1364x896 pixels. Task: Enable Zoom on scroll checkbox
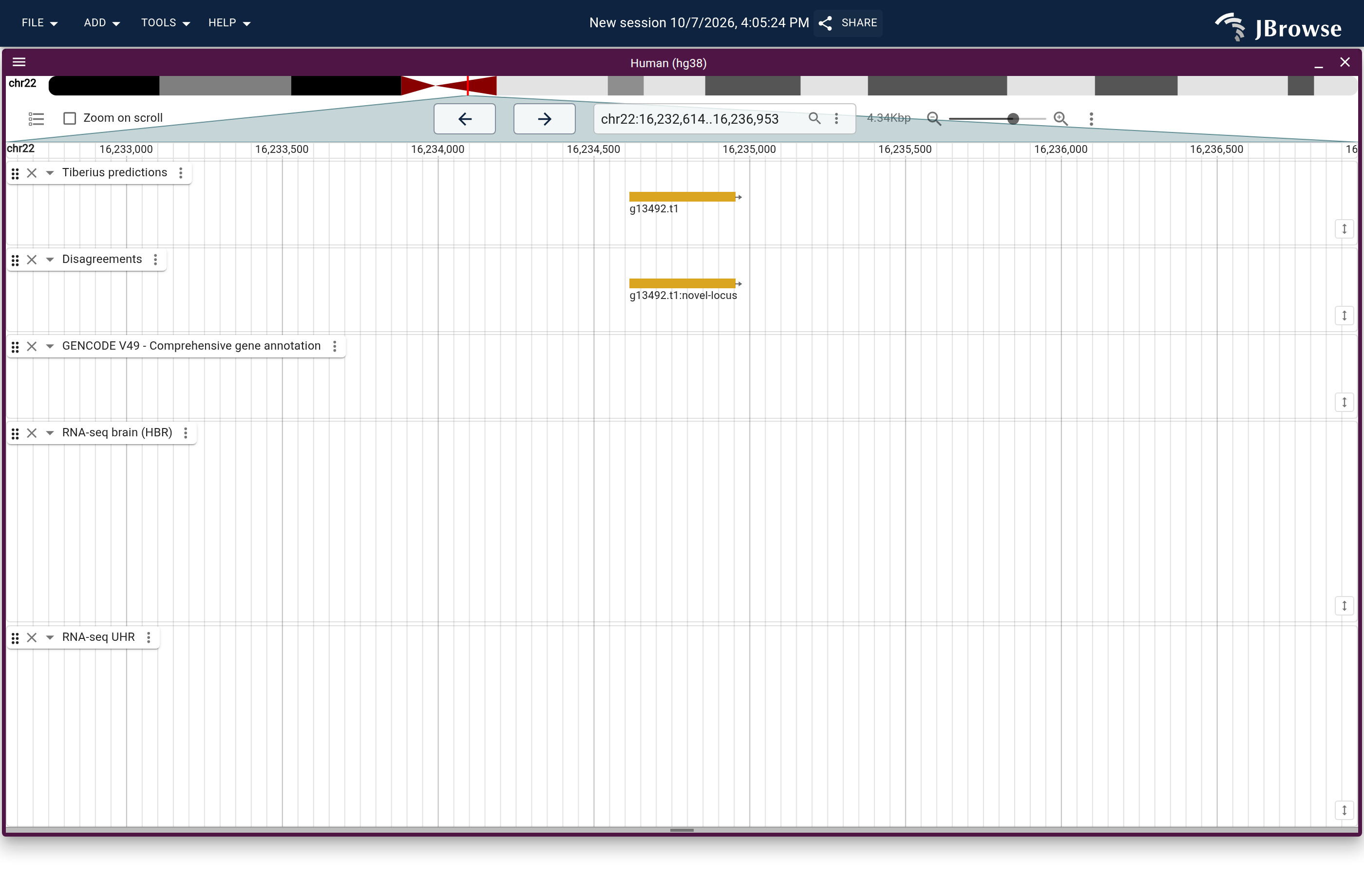click(x=70, y=119)
